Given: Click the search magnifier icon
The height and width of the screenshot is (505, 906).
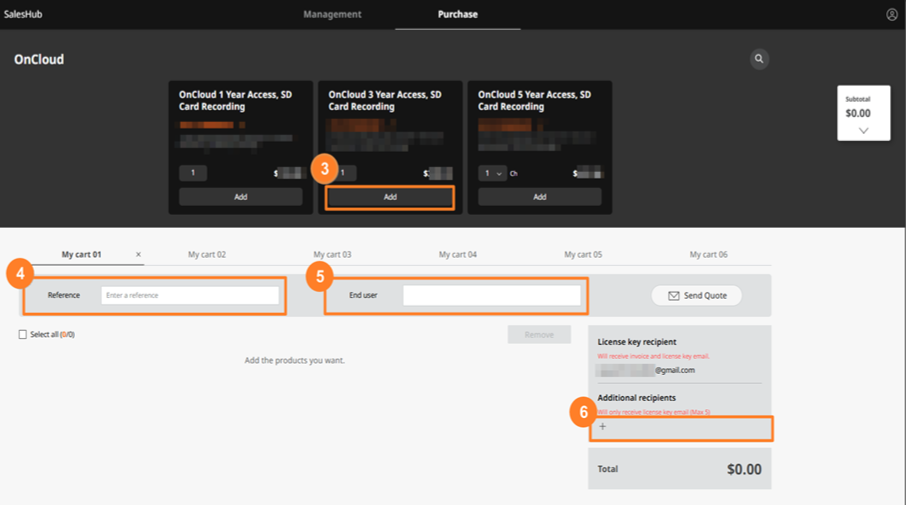Looking at the screenshot, I should pos(759,59).
